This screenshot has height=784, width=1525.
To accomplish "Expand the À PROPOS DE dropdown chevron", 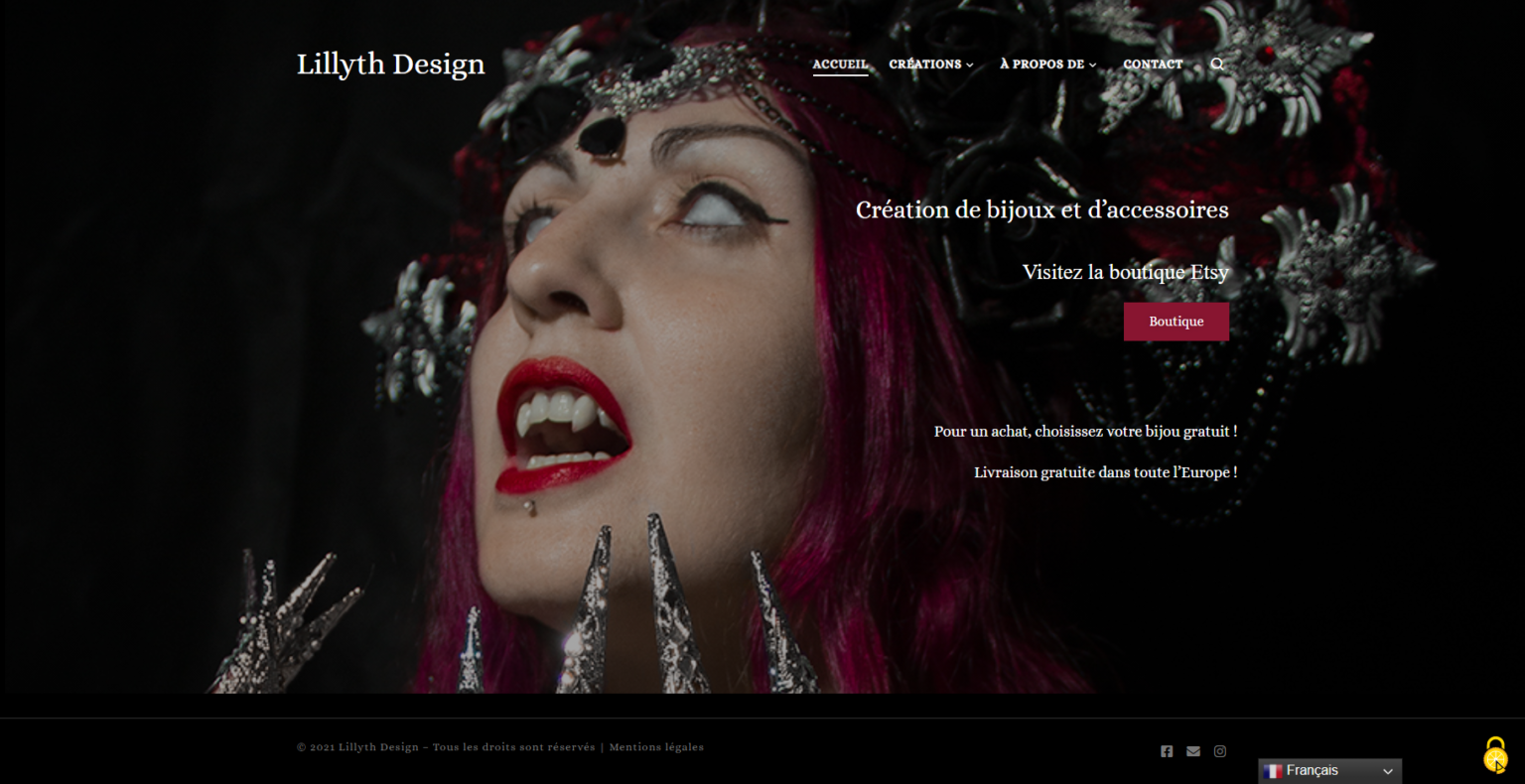I will point(1092,65).
